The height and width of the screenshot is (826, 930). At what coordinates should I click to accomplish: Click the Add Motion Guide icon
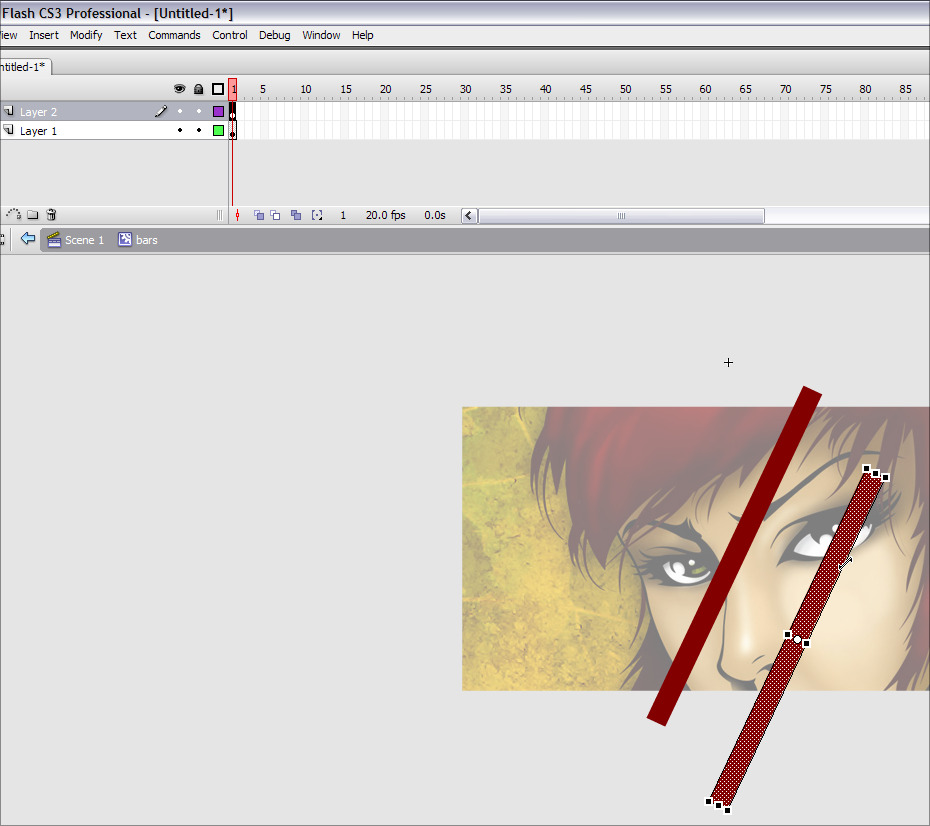tap(14, 214)
